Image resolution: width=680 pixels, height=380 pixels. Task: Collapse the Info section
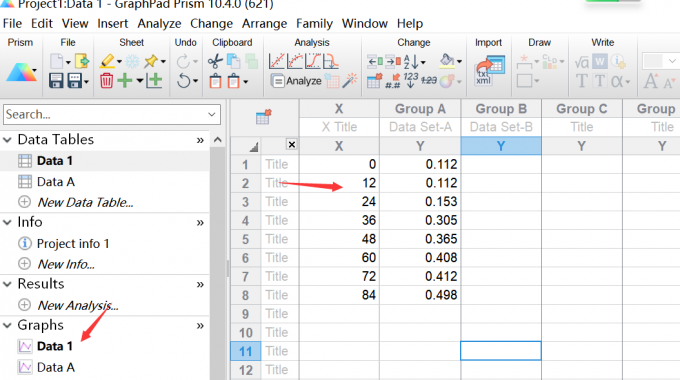(7, 222)
